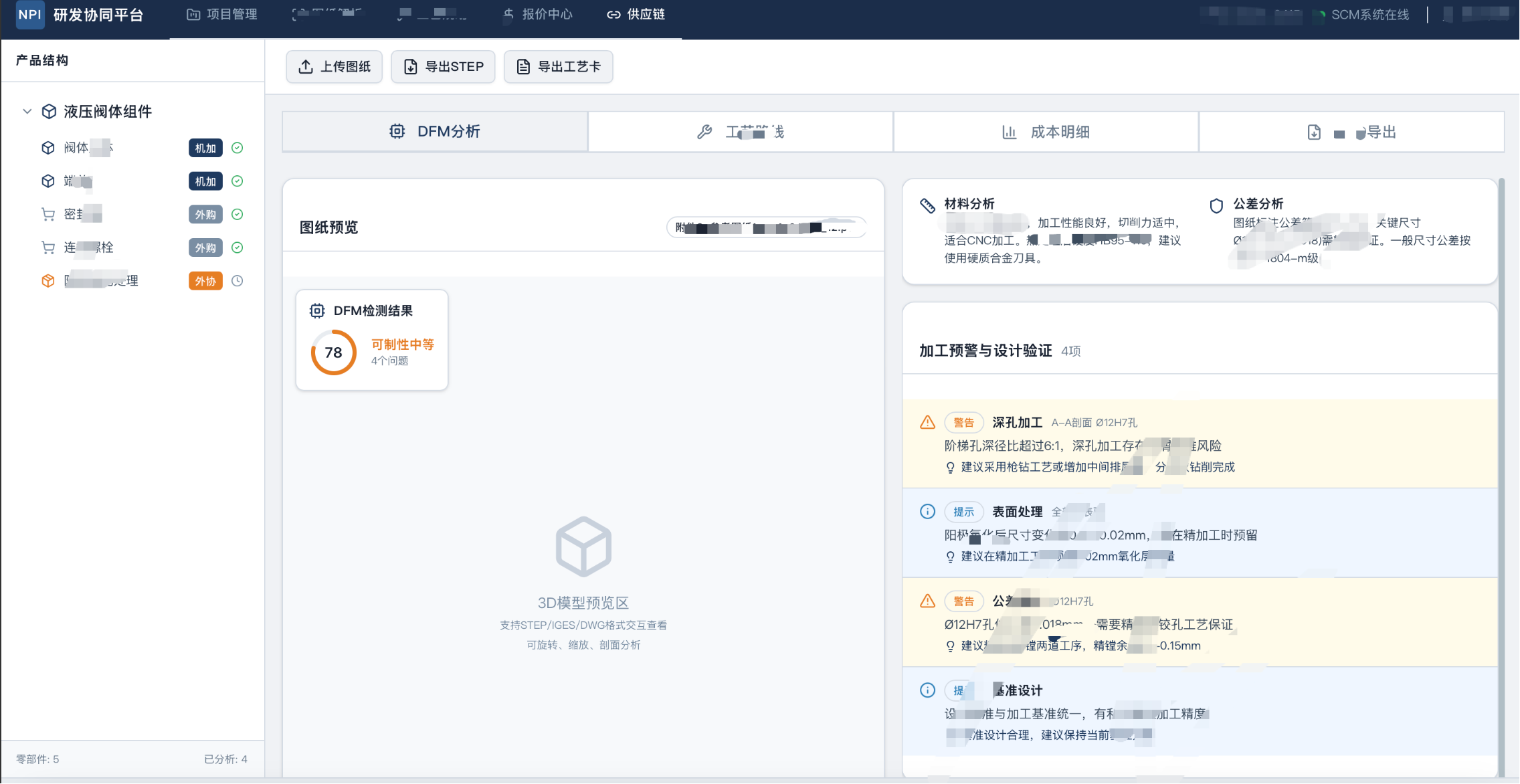Click the 警告 badge on 深孔加工 item
This screenshot has height=784, width=1520.
tap(963, 423)
